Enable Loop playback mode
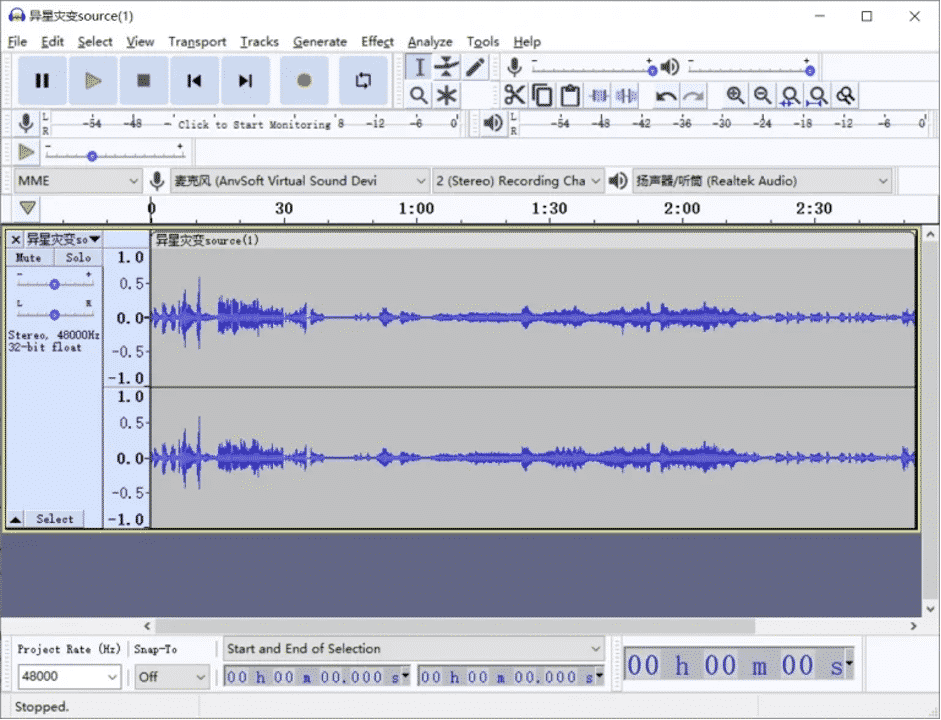 tap(363, 81)
